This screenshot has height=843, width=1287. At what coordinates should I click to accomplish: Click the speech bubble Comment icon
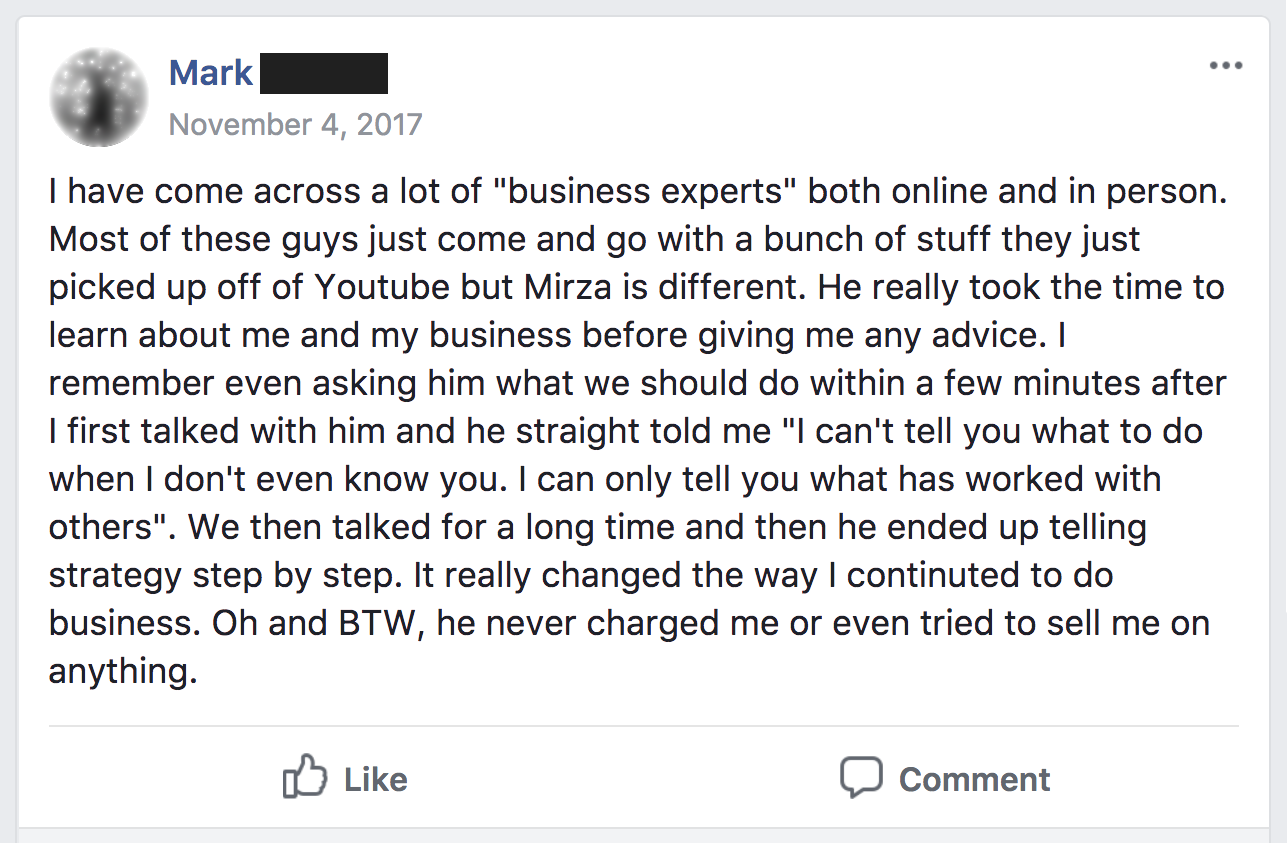point(861,777)
